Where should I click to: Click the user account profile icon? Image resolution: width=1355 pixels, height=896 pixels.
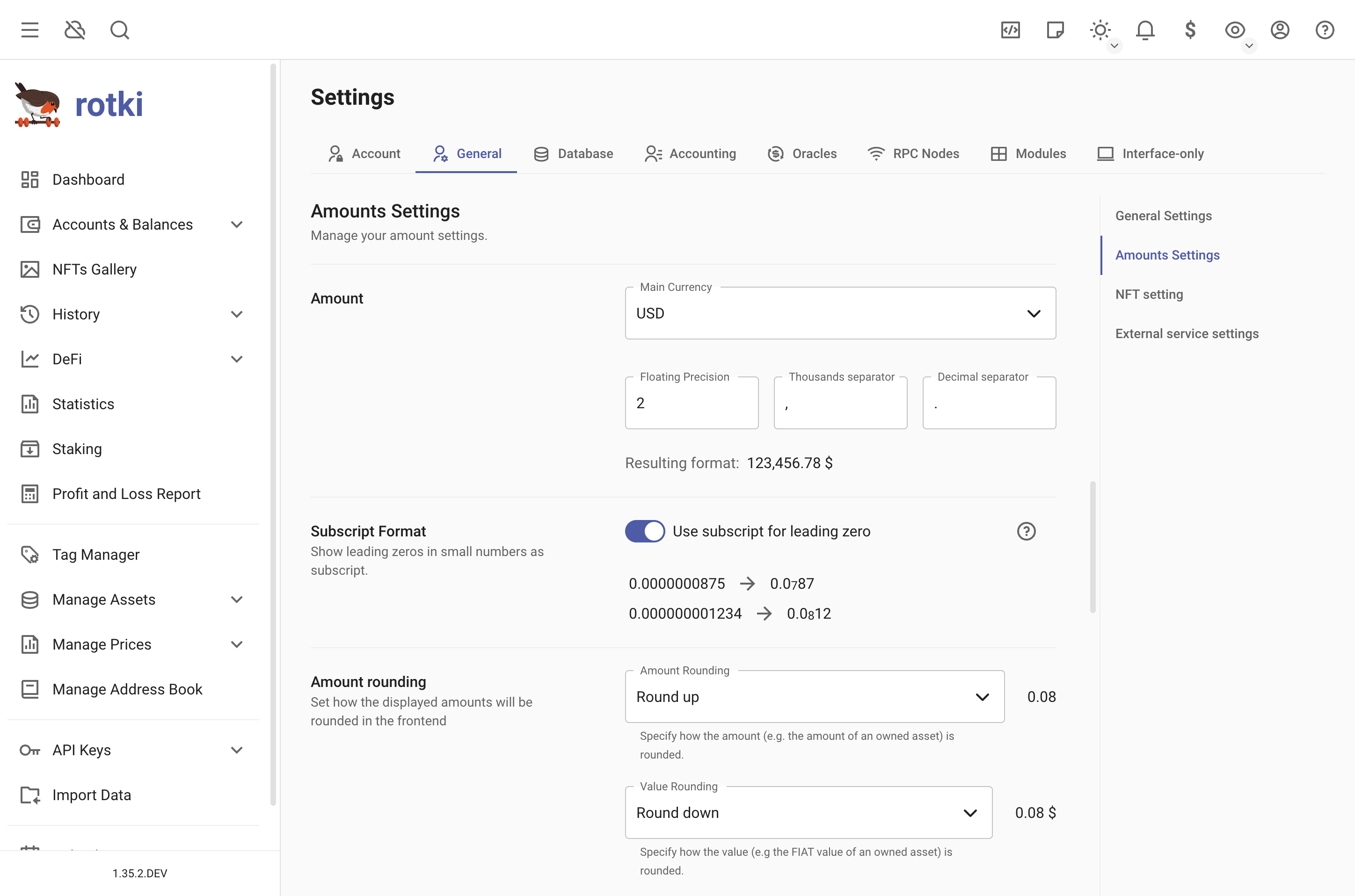[1280, 30]
